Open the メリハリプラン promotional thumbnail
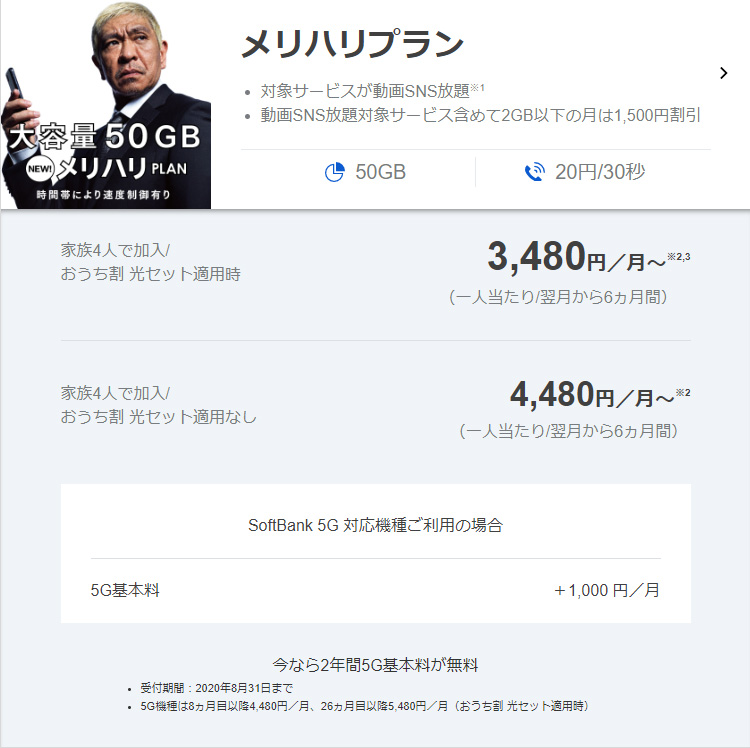Screen dimensions: 750x748 click(105, 104)
